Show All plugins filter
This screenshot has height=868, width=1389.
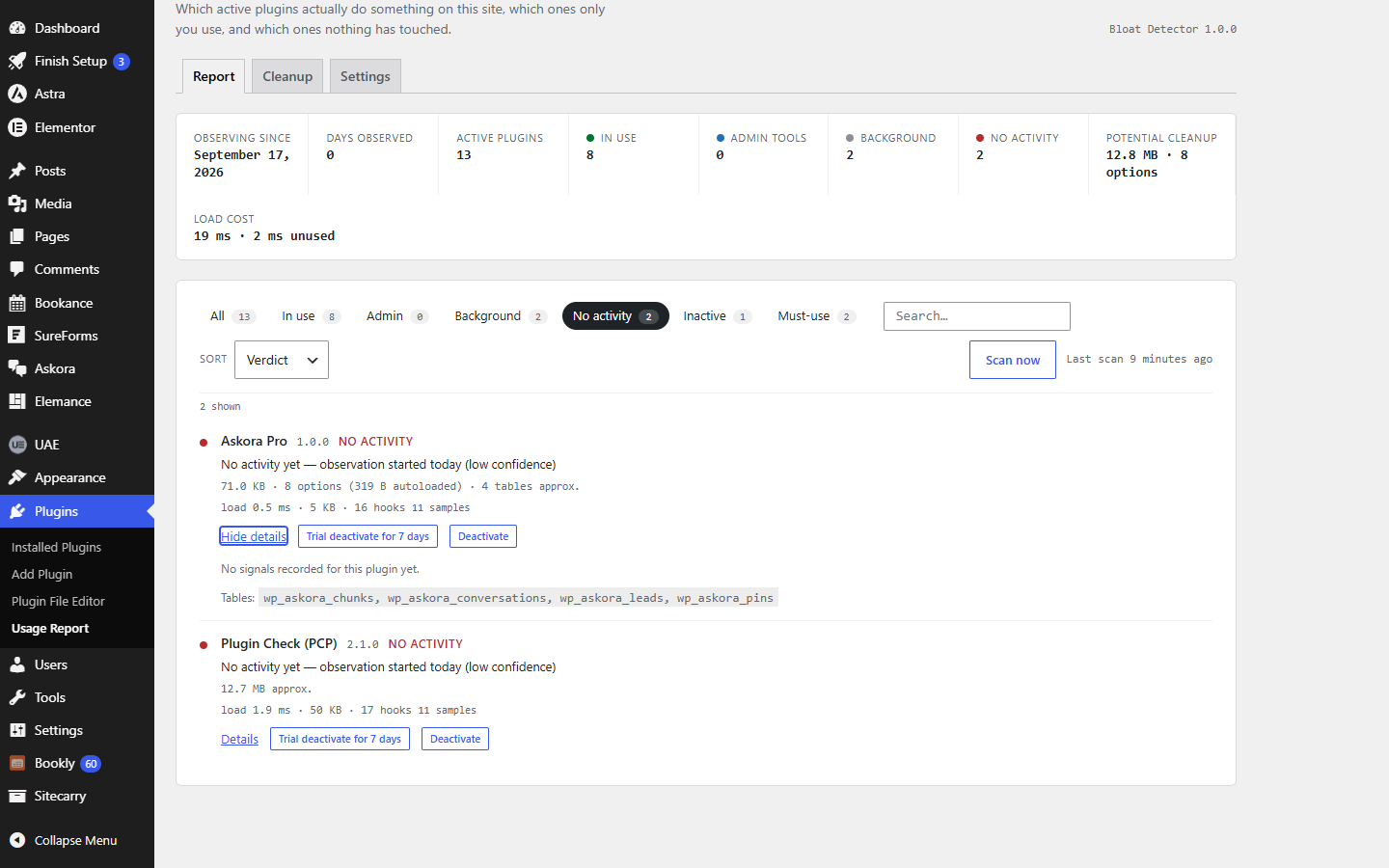pos(232,316)
